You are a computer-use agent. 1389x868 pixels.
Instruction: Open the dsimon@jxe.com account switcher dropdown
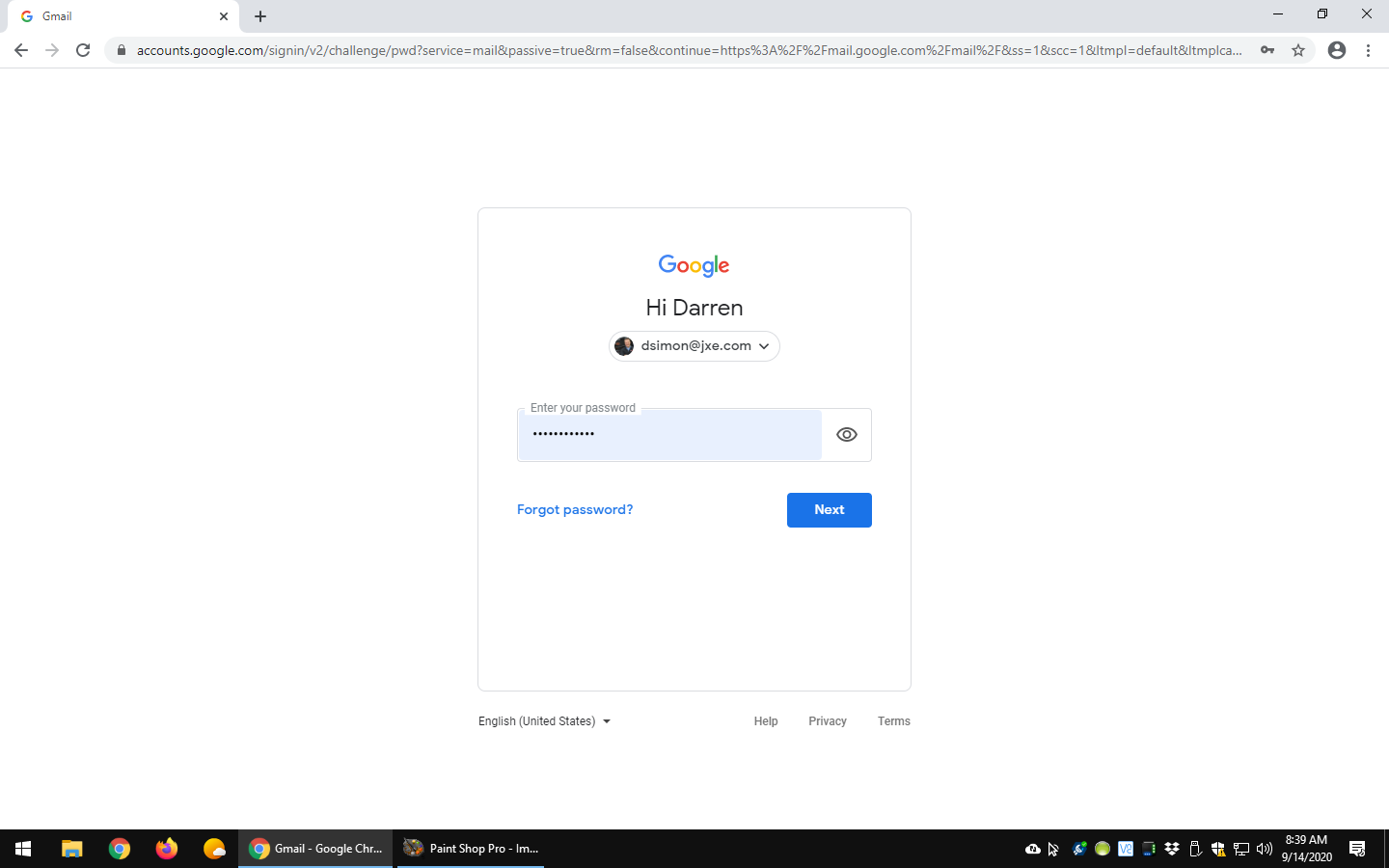click(x=694, y=346)
